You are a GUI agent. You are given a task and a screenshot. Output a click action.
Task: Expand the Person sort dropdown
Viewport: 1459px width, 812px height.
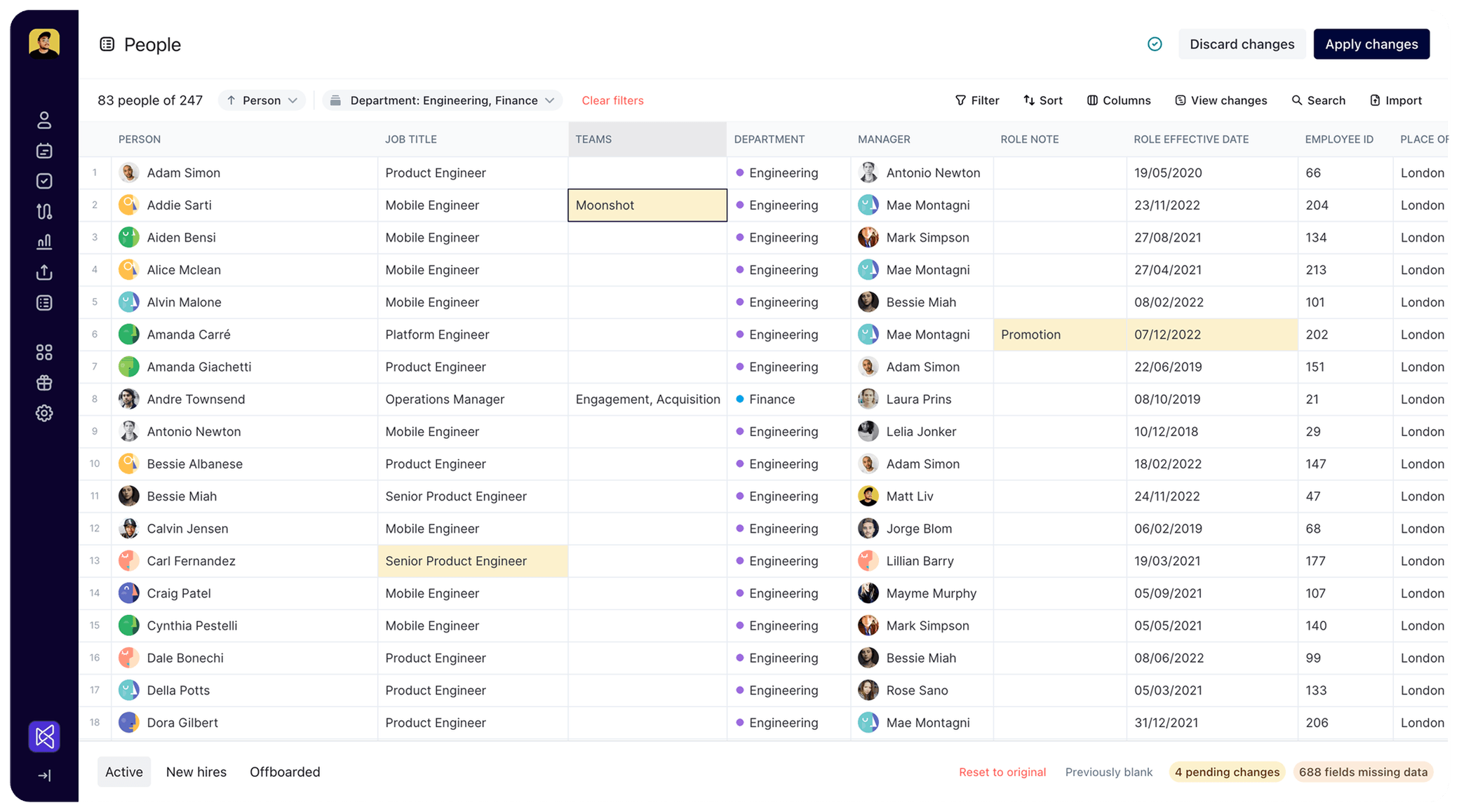pos(261,100)
